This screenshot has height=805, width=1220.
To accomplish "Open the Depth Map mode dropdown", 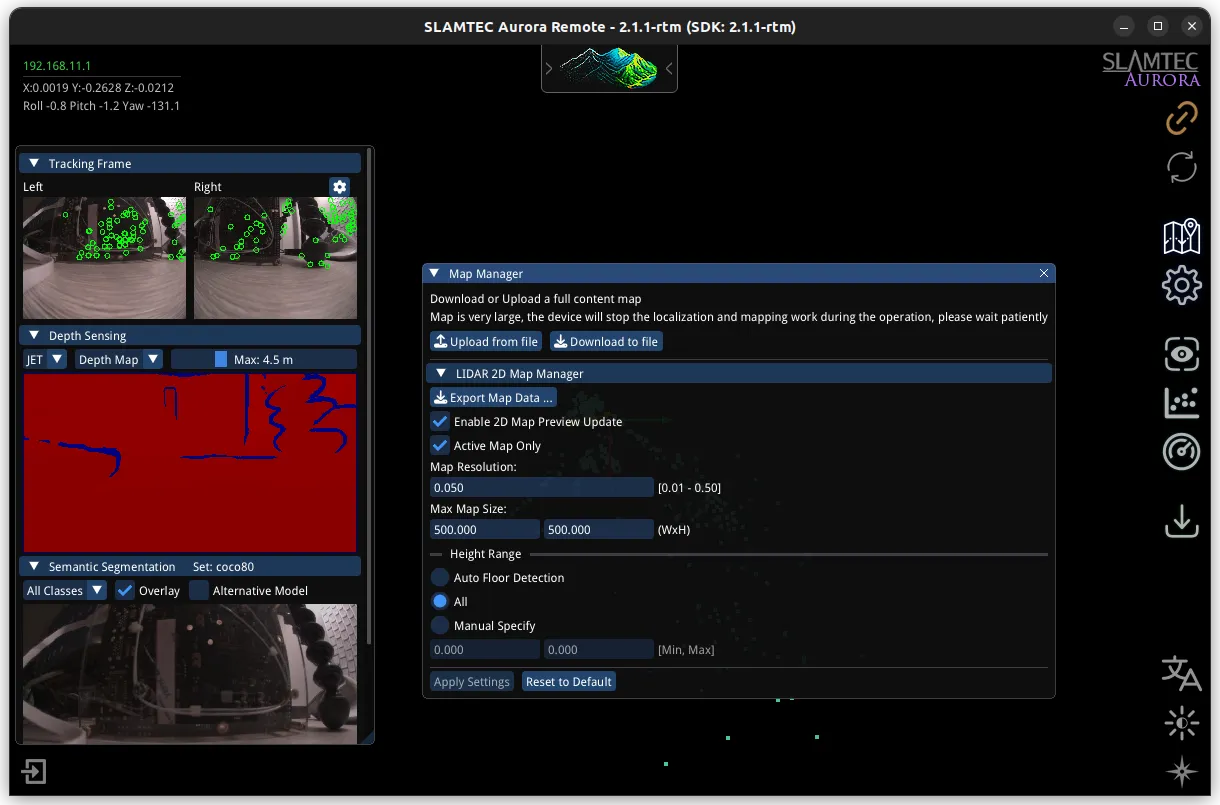I will [118, 359].
